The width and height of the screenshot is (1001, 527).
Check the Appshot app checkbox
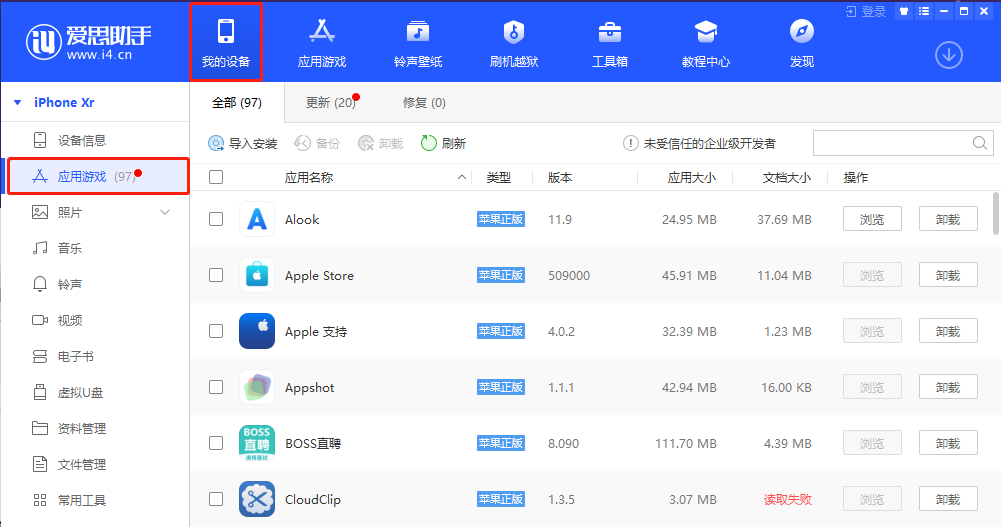(216, 387)
